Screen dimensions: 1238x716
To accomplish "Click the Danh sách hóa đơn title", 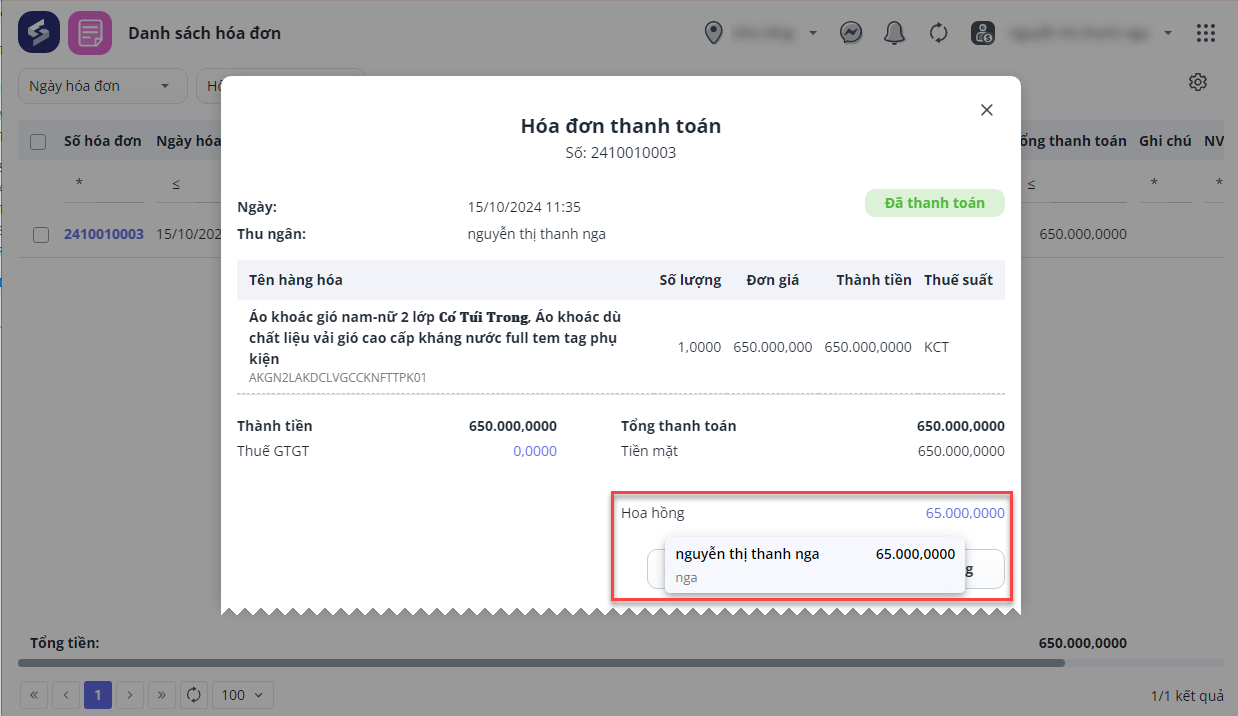I will pyautogui.click(x=204, y=33).
